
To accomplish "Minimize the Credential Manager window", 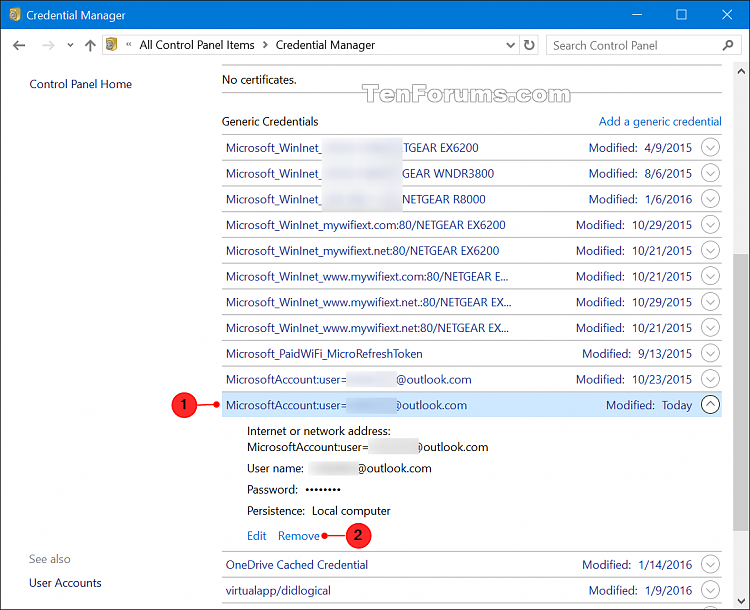I will pos(637,14).
